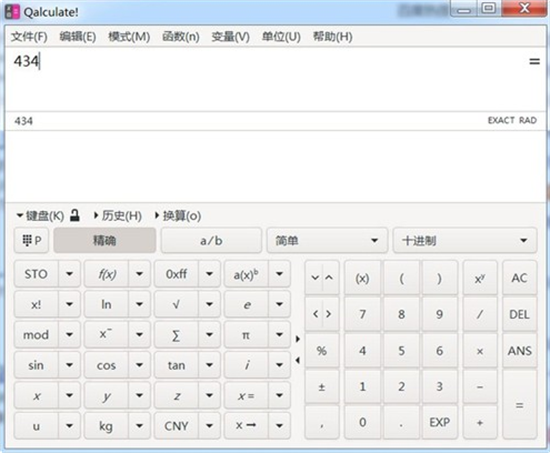
Task: Toggle the keypad lock icon
Action: coord(74,215)
